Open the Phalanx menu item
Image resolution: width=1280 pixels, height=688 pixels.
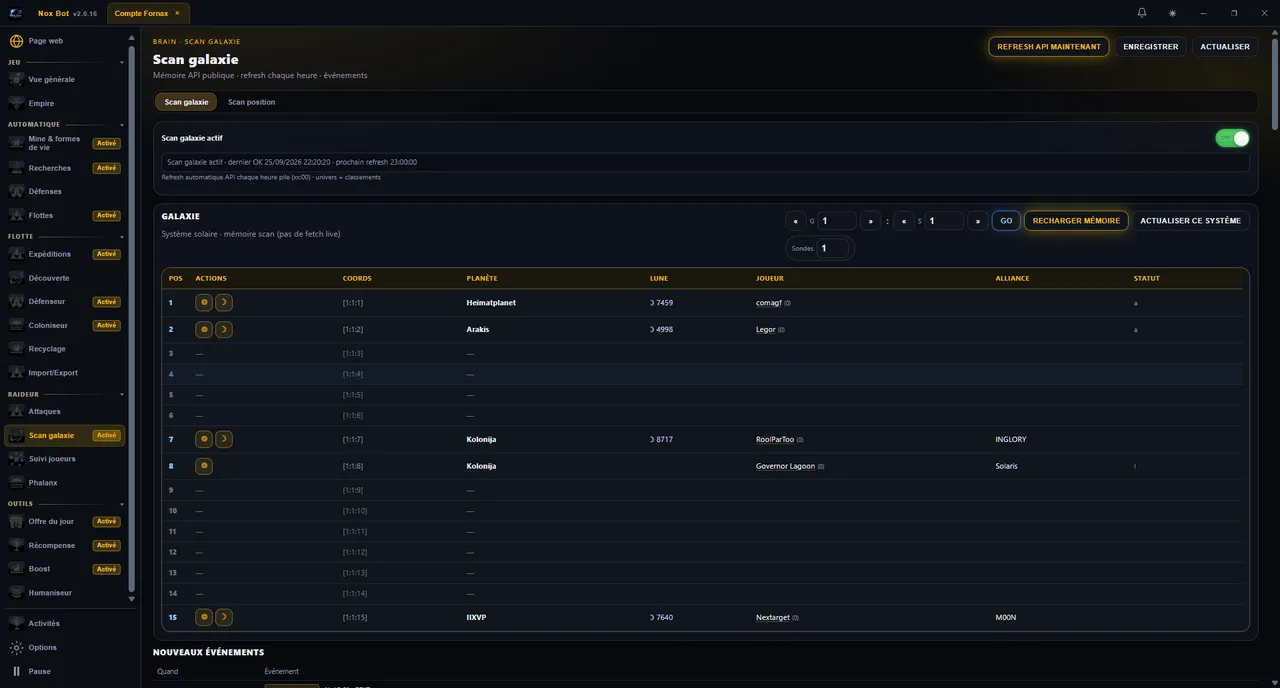(67, 483)
